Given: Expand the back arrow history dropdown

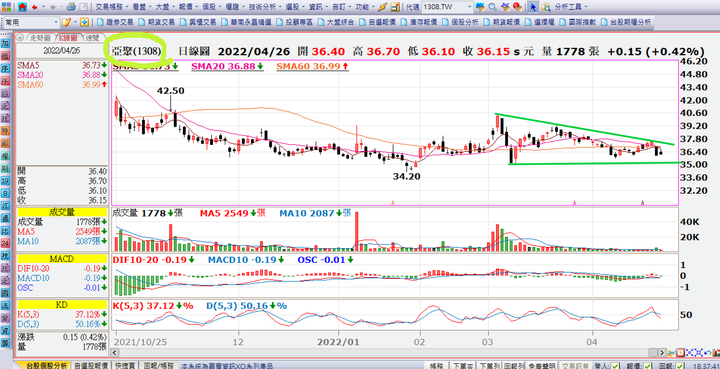Looking at the screenshot, I should click(x=43, y=7).
